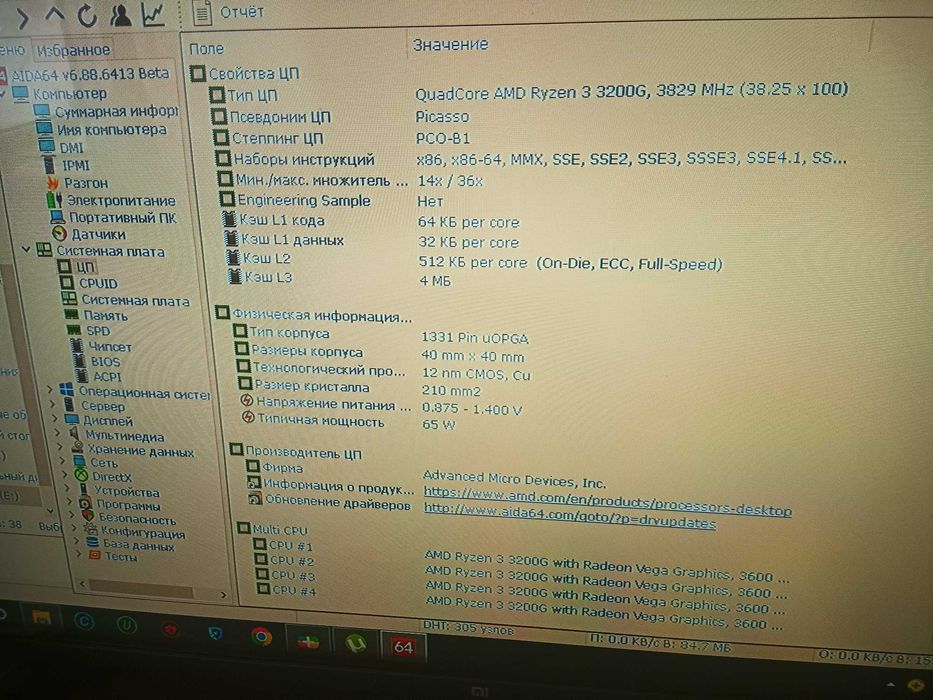Expand the Устройства tree node
The image size is (933, 700).
tap(67, 488)
